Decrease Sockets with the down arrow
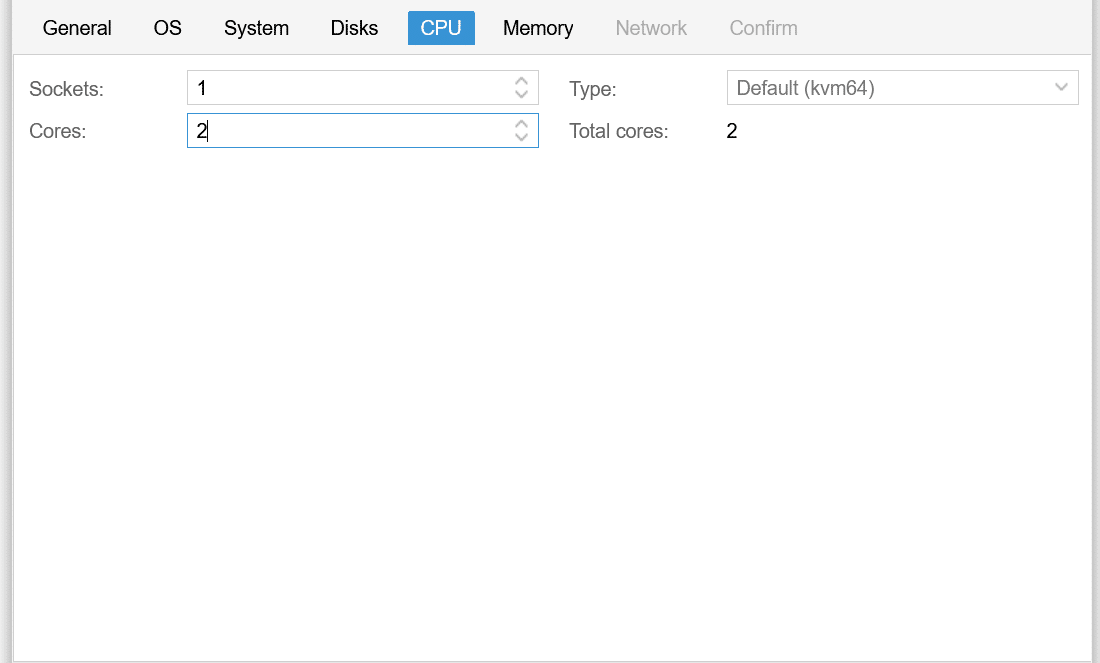Screen dimensions: 1100x663 click(x=521, y=95)
